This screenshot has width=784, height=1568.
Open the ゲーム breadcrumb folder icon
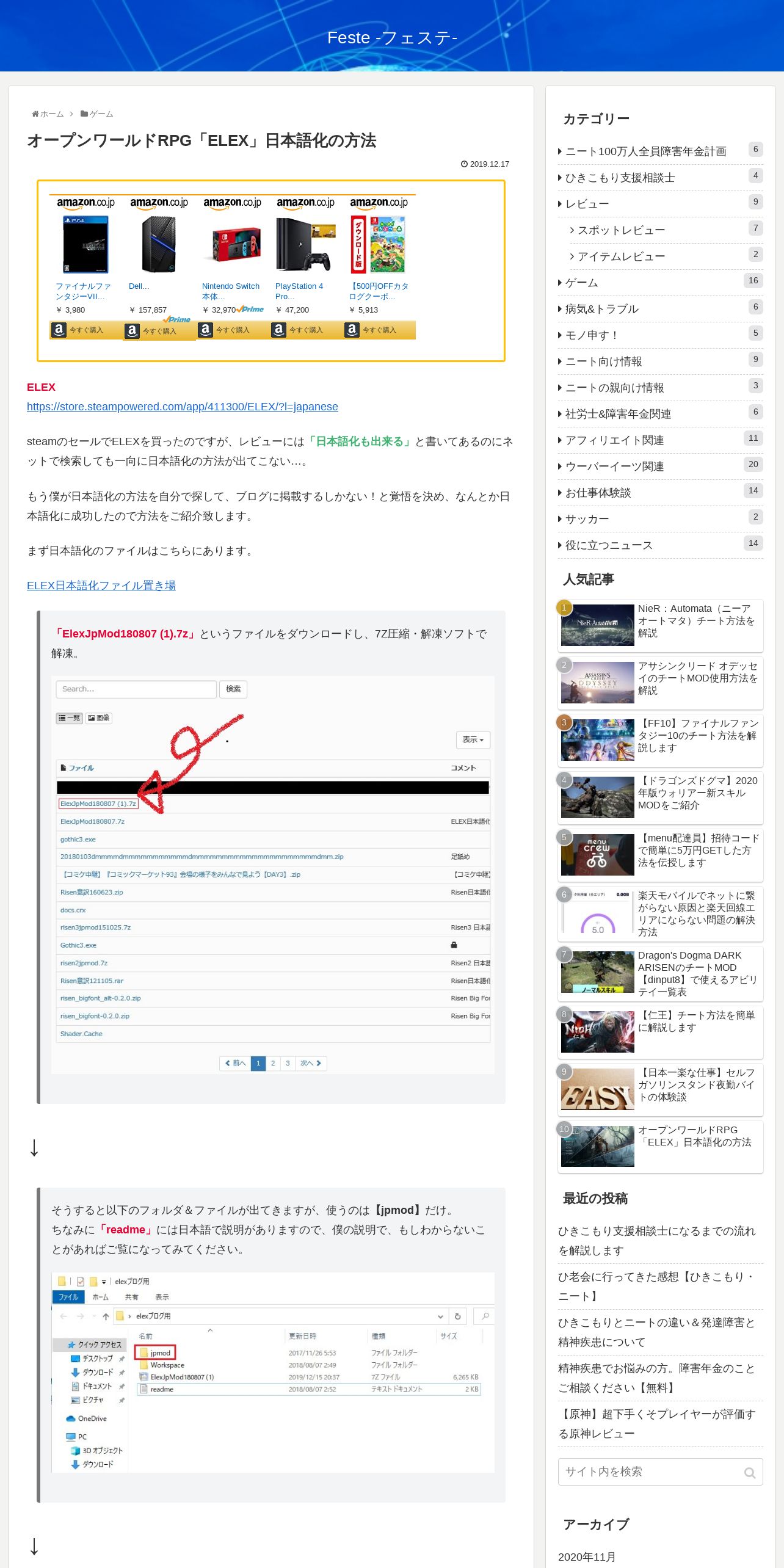tap(84, 114)
